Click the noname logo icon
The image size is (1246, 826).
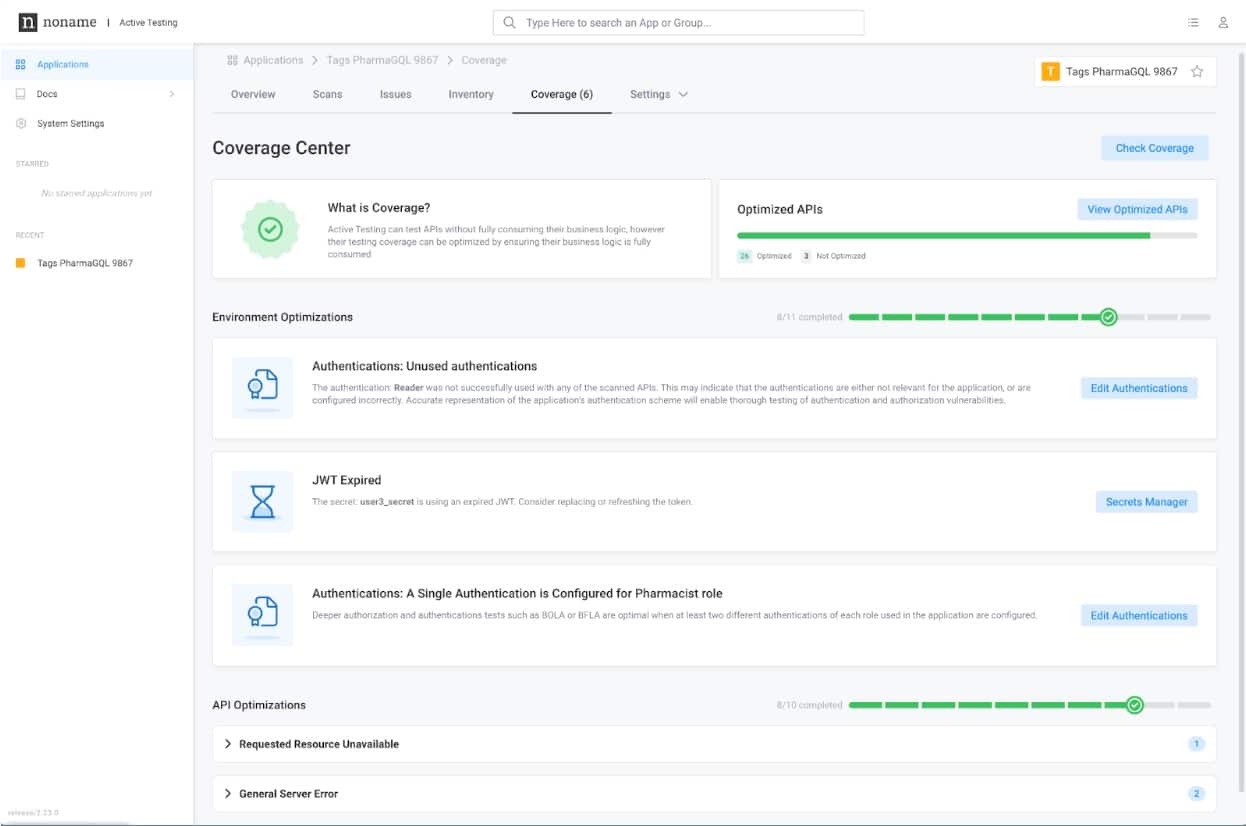coord(28,22)
